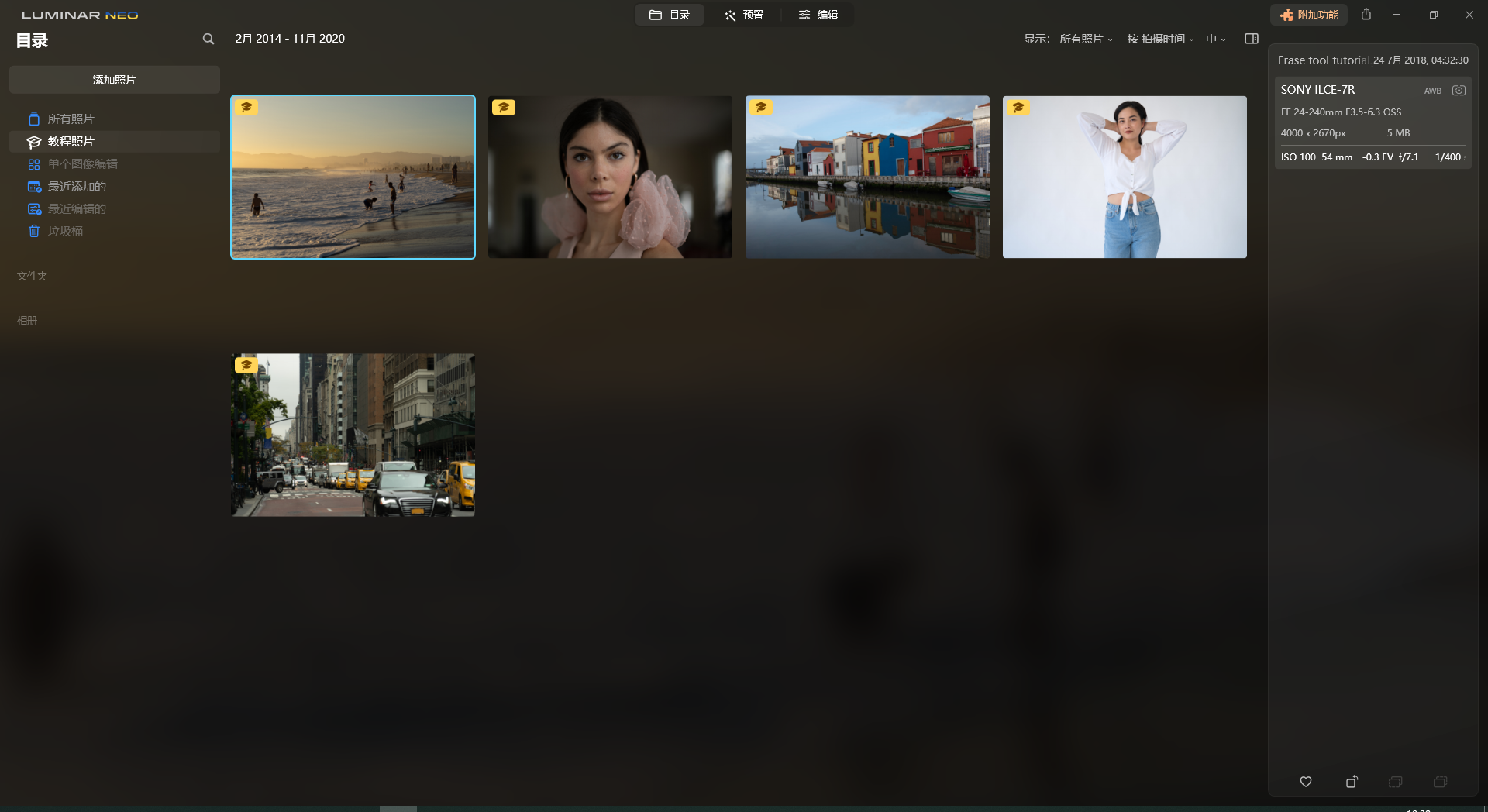Open the 中 thumbnail size dropdown
The width and height of the screenshot is (1488, 812).
[x=1214, y=39]
